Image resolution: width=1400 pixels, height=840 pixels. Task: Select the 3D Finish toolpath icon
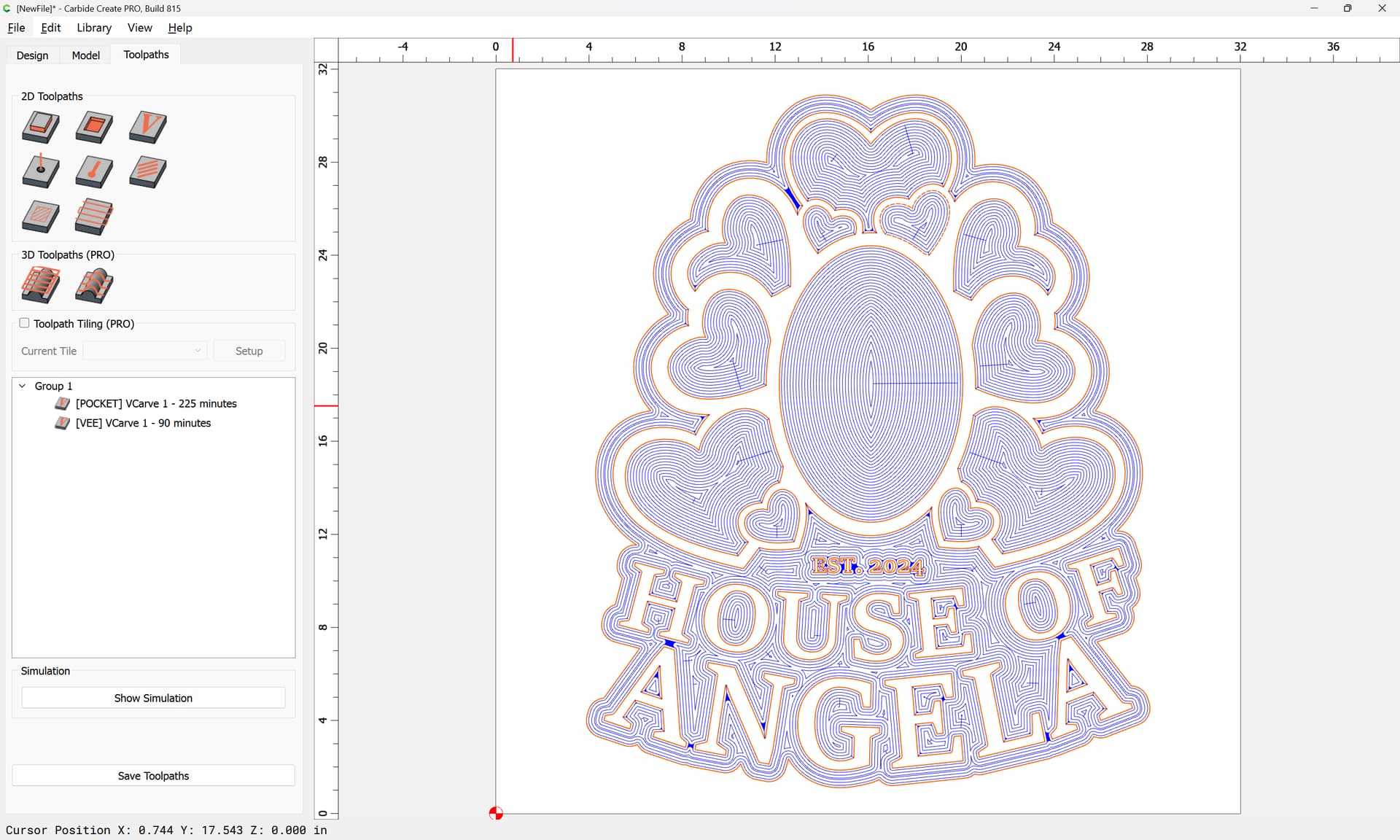[94, 285]
